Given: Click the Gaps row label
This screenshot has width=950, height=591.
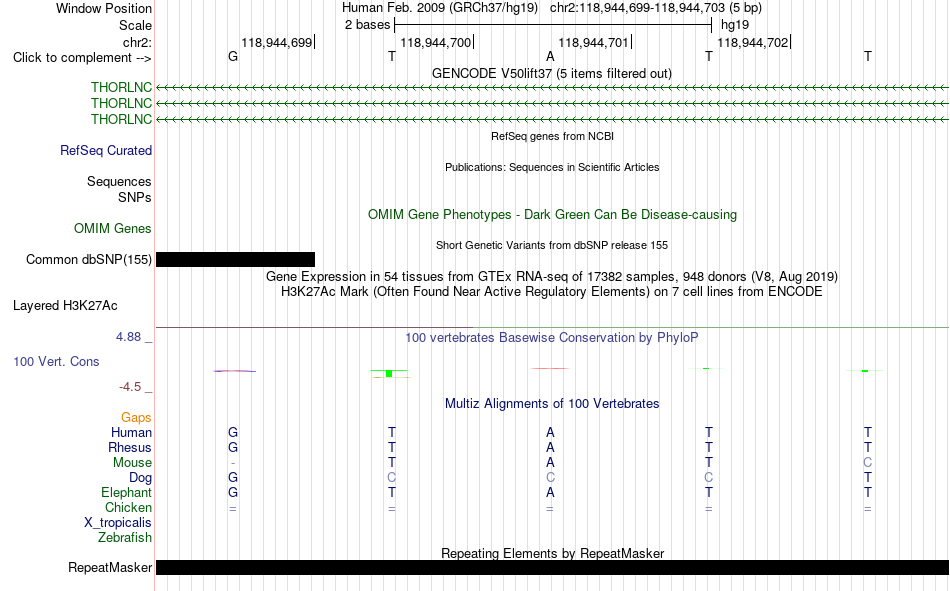Looking at the screenshot, I should [136, 418].
